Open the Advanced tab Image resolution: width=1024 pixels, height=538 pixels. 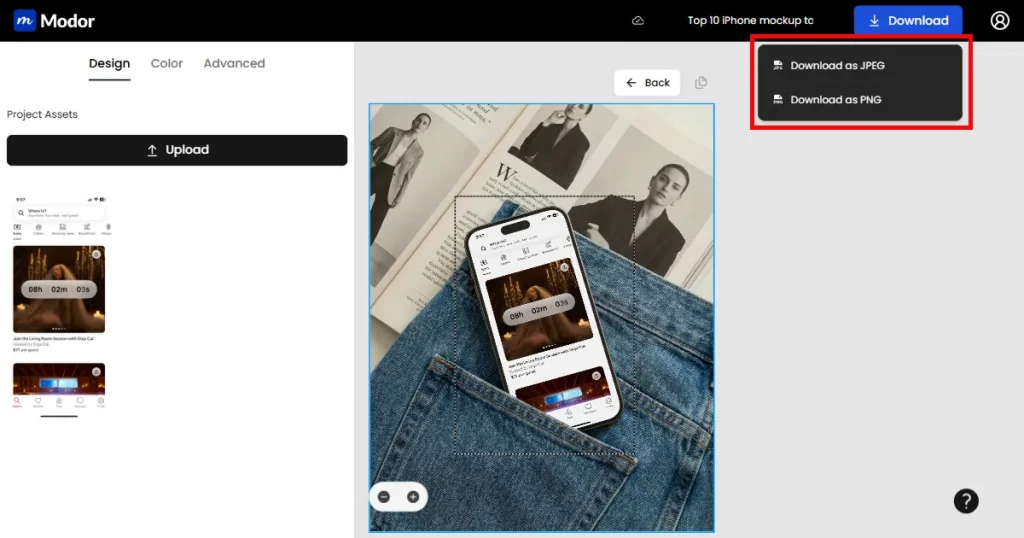pyautogui.click(x=234, y=63)
